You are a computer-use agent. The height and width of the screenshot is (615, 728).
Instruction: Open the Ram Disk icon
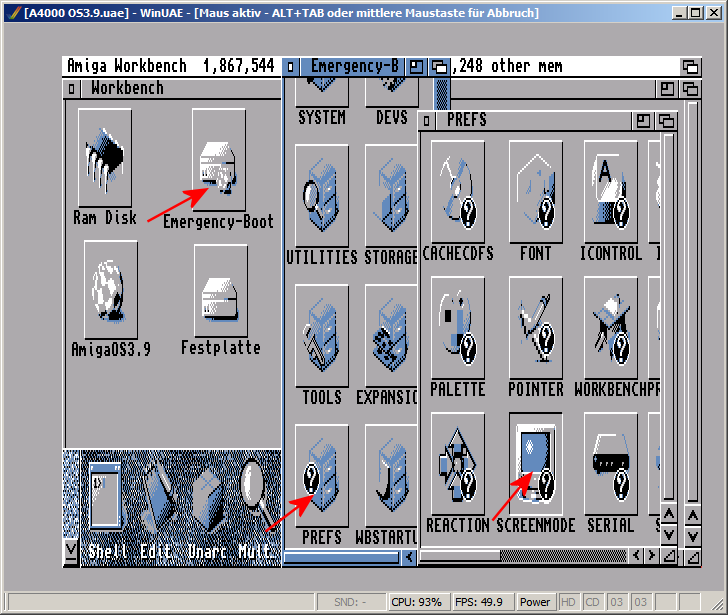pos(105,158)
